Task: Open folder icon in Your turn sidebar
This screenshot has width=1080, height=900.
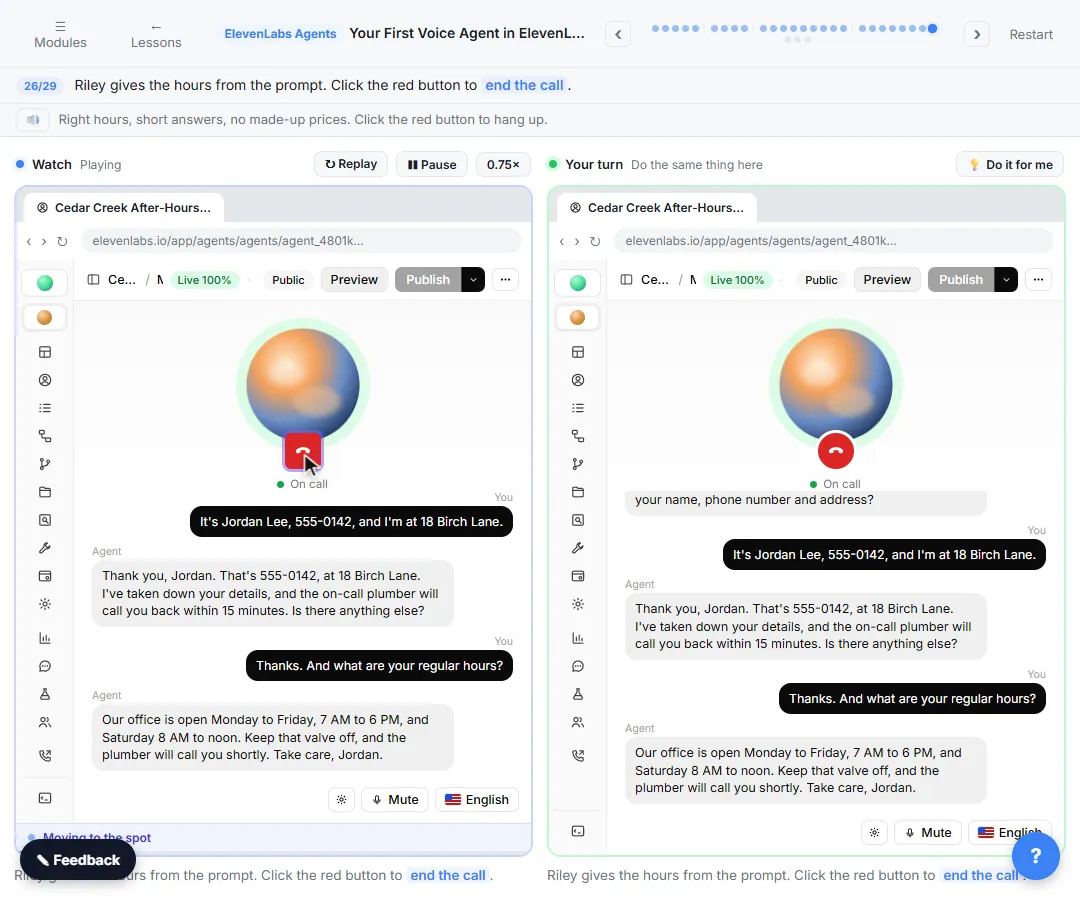Action: pos(578,492)
